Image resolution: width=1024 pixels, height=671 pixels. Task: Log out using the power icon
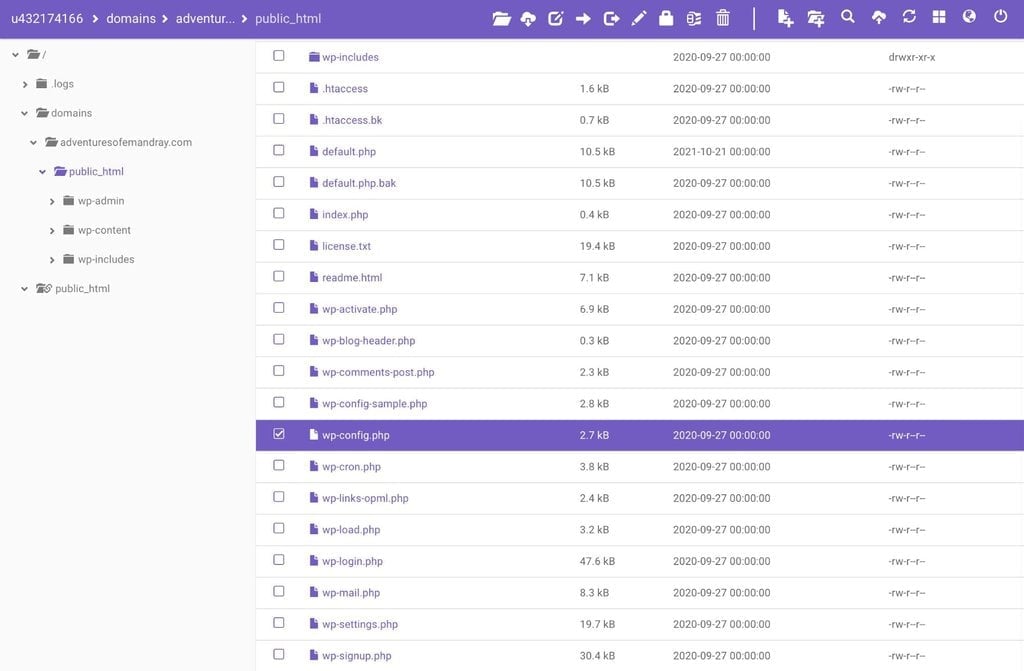(x=998, y=18)
